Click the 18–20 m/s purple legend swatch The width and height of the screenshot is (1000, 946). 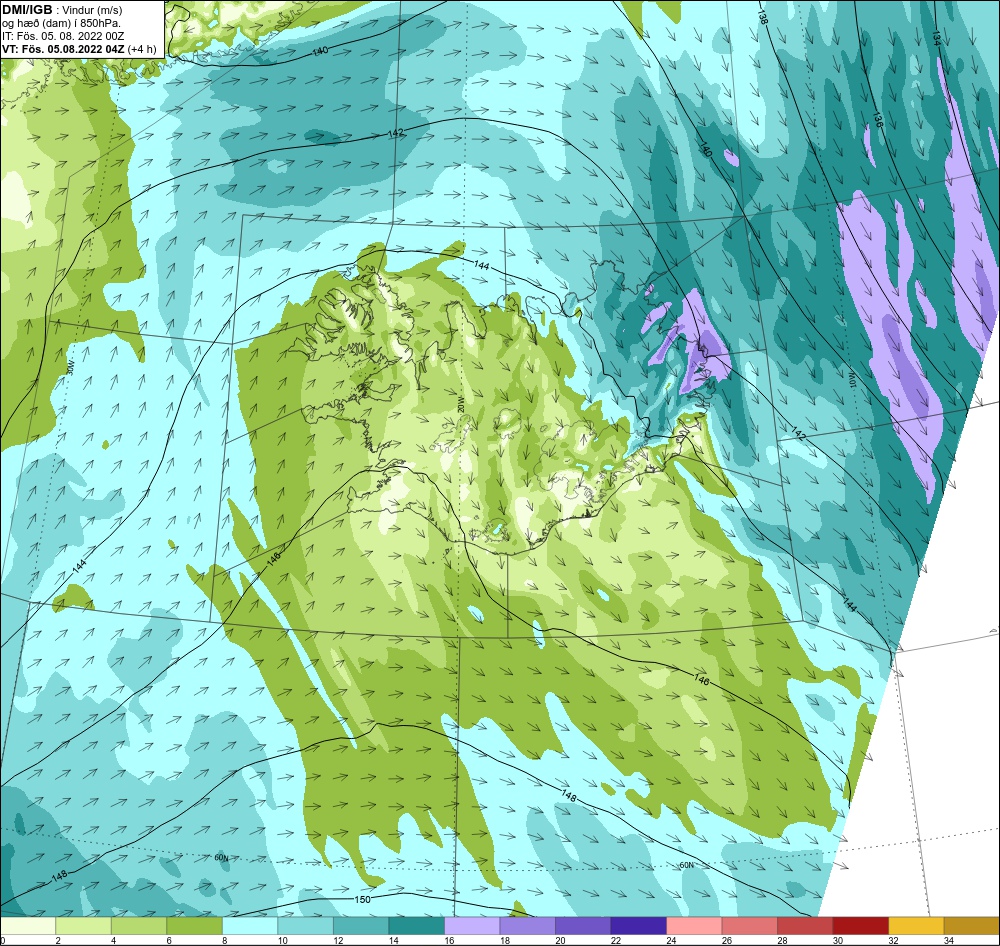pos(527,926)
